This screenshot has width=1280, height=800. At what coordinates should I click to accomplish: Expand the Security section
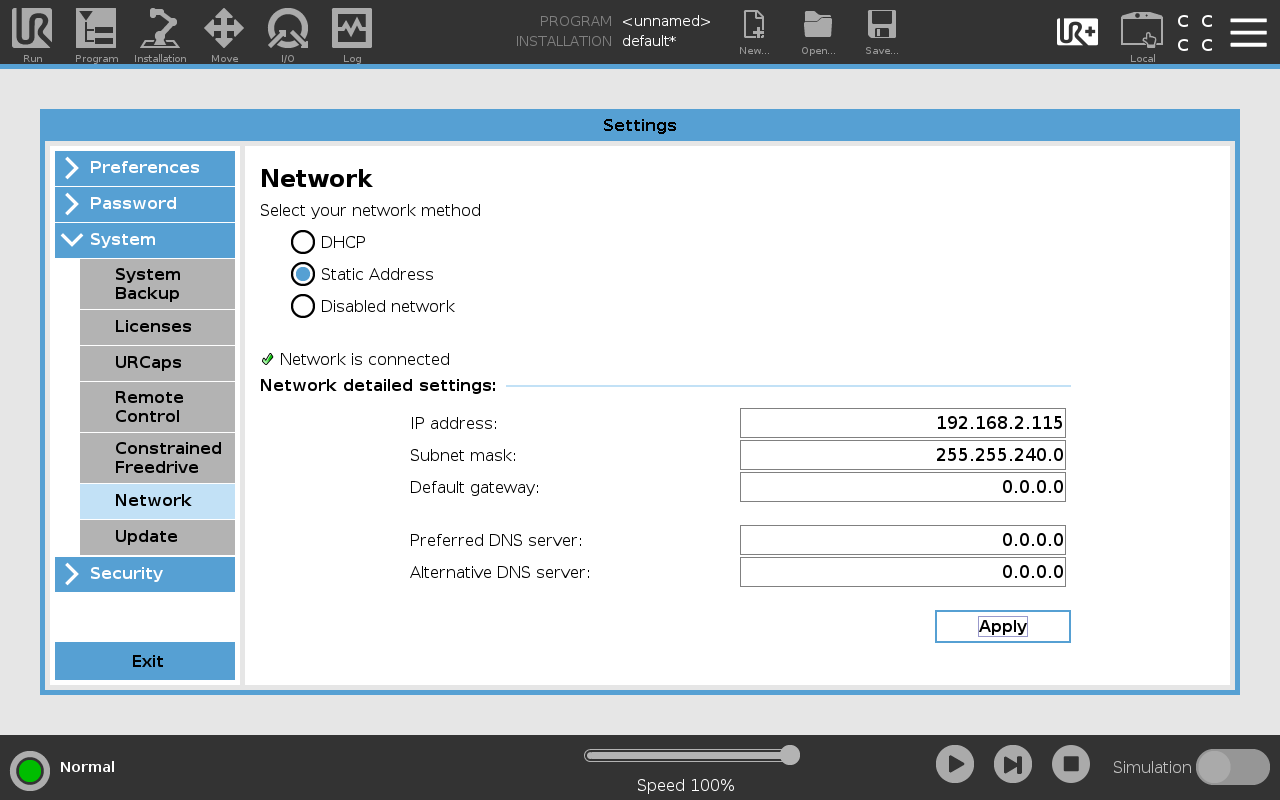(x=145, y=574)
